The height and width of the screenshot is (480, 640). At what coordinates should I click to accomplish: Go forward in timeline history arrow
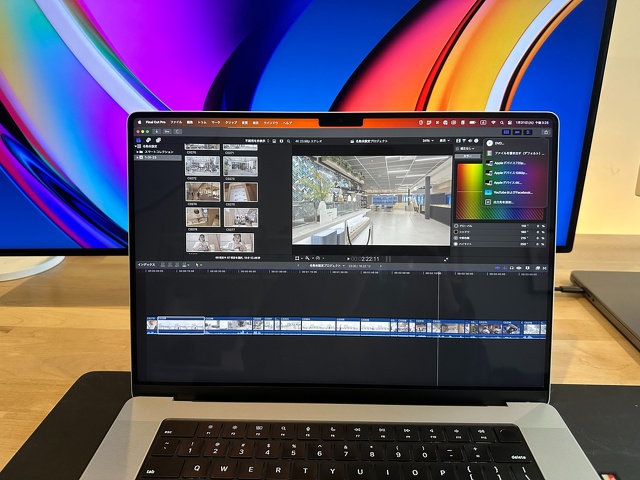pos(381,266)
